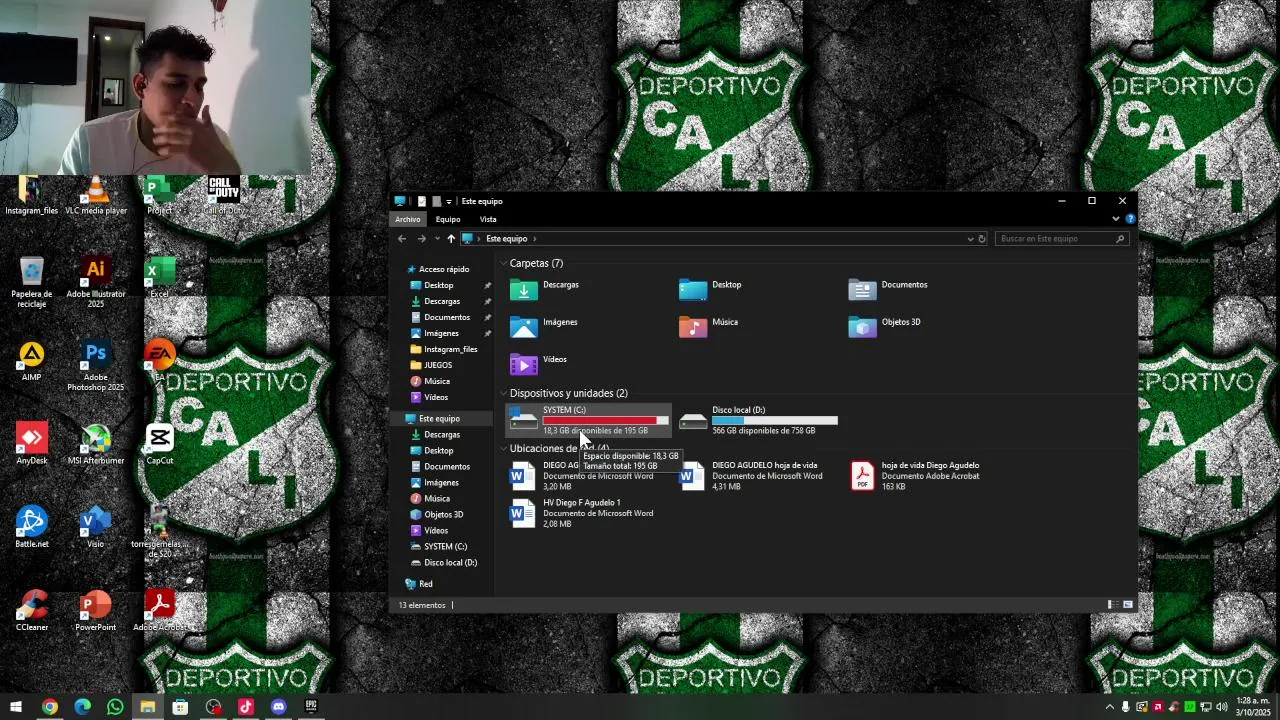Collapse the Ubicaciones de red group
Screen dimensions: 1280x720
(503, 449)
